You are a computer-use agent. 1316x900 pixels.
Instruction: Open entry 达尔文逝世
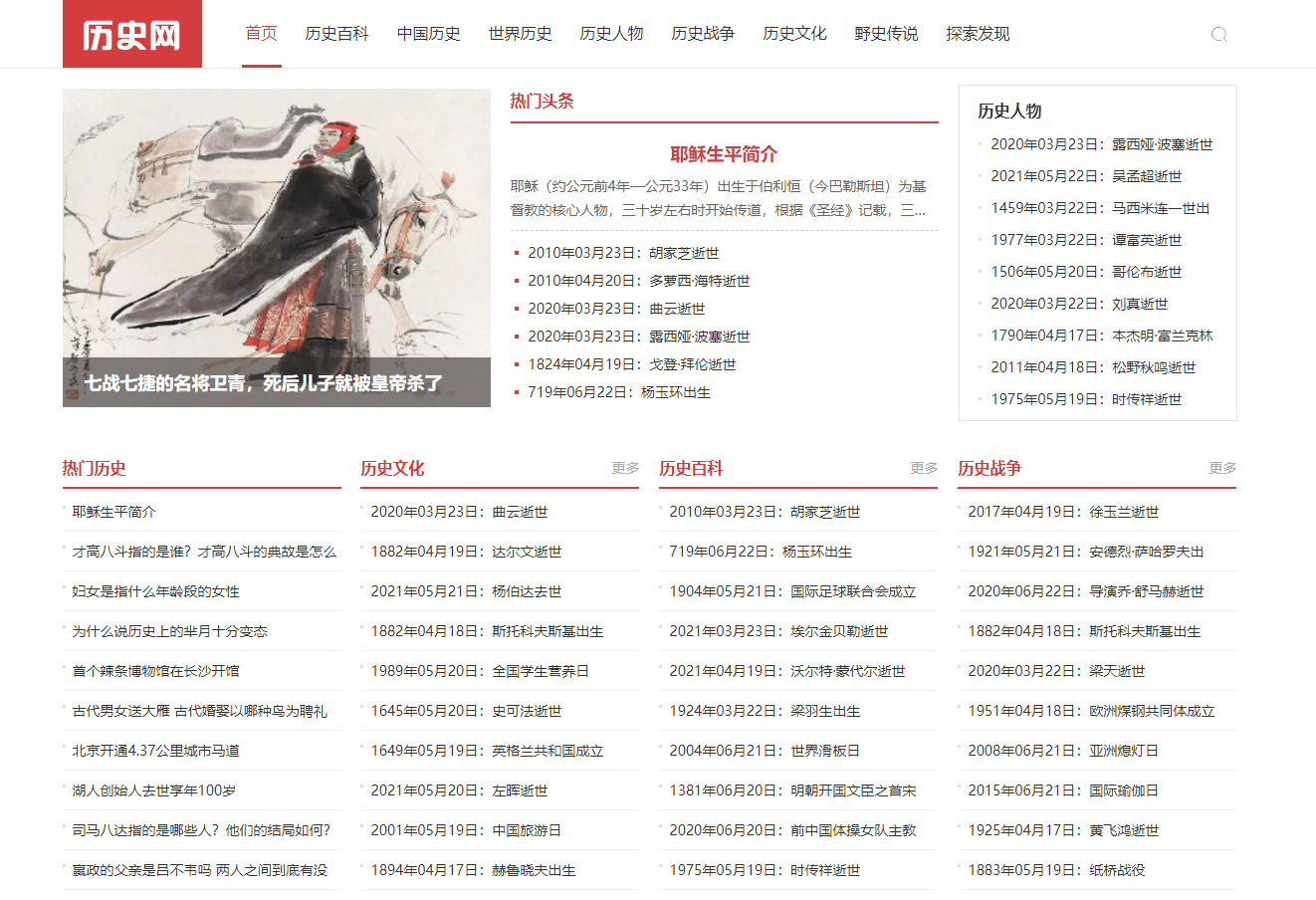(466, 552)
